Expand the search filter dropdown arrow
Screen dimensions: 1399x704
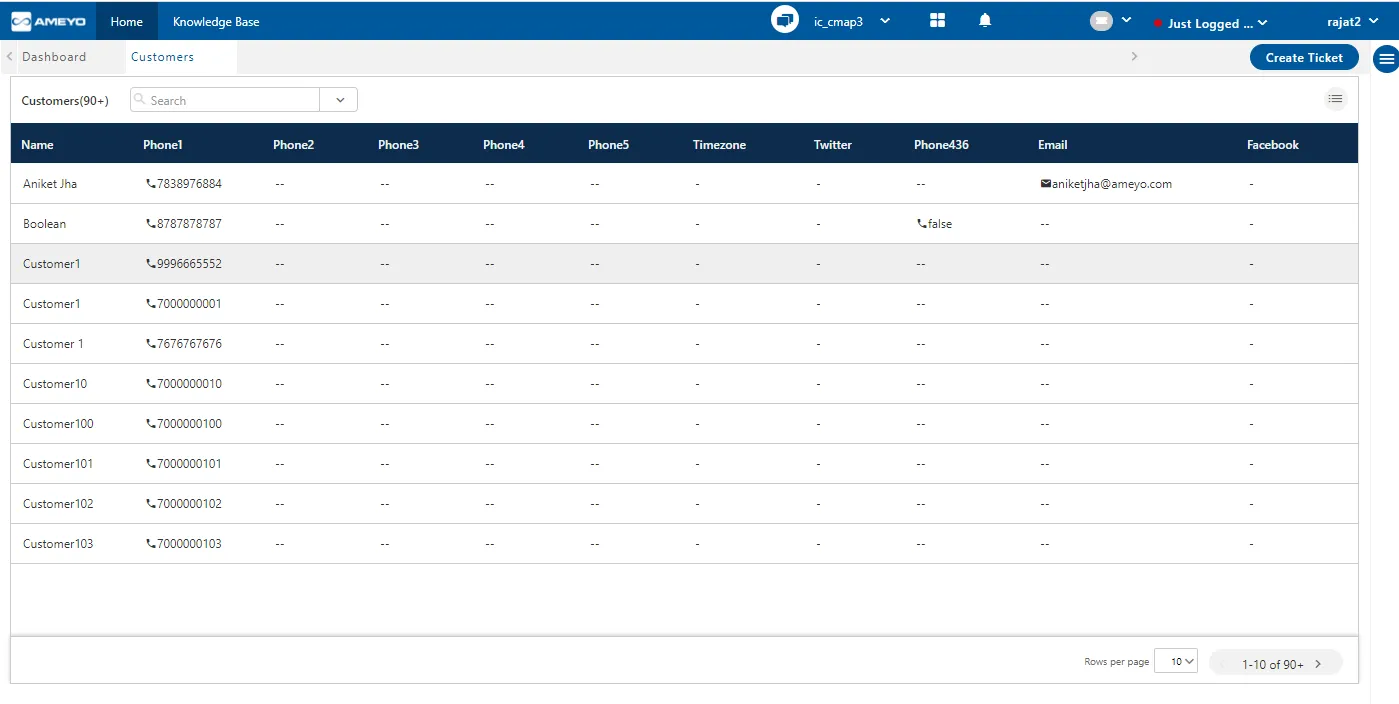339,100
